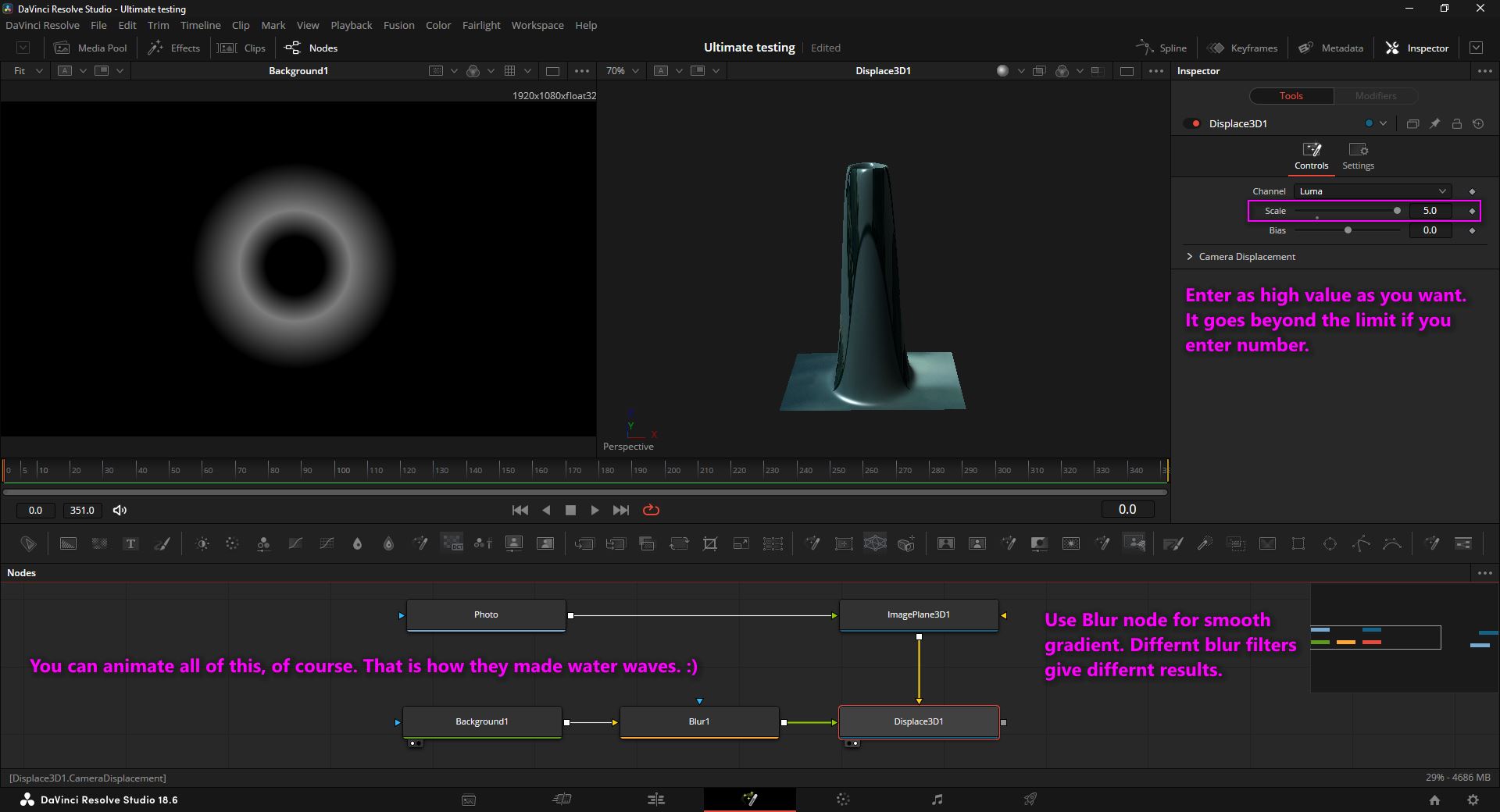The image size is (1500, 812).
Task: Open the Fusion menu
Action: 398,25
